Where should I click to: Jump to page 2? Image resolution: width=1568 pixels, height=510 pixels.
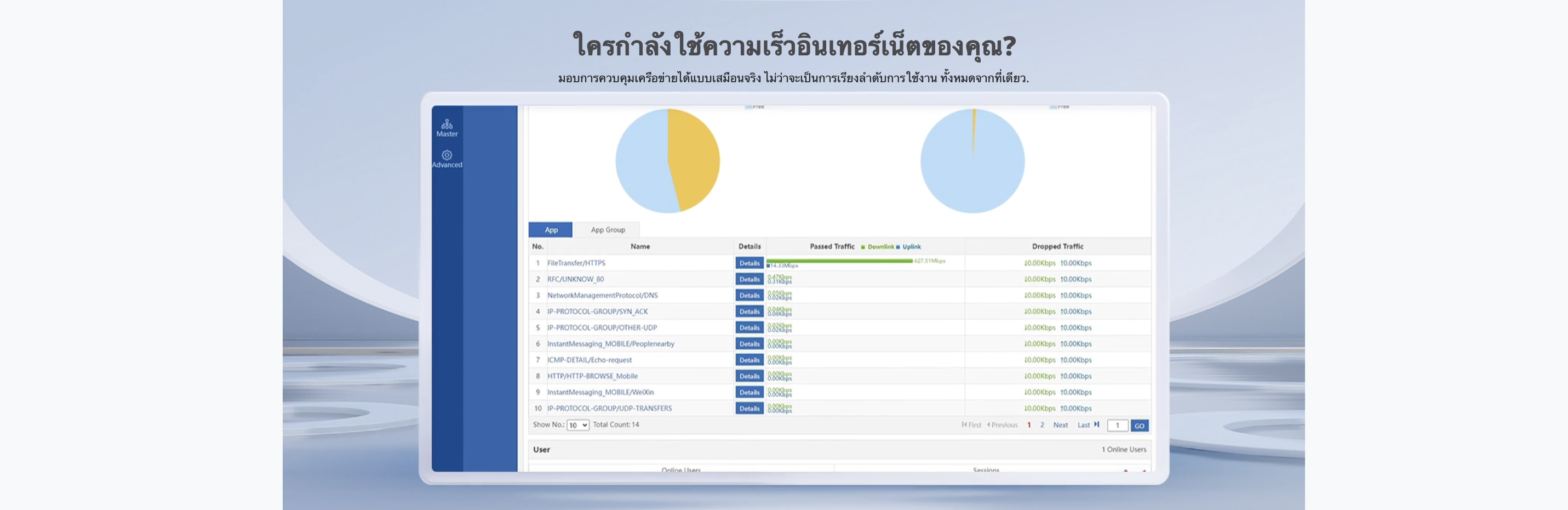click(1041, 426)
